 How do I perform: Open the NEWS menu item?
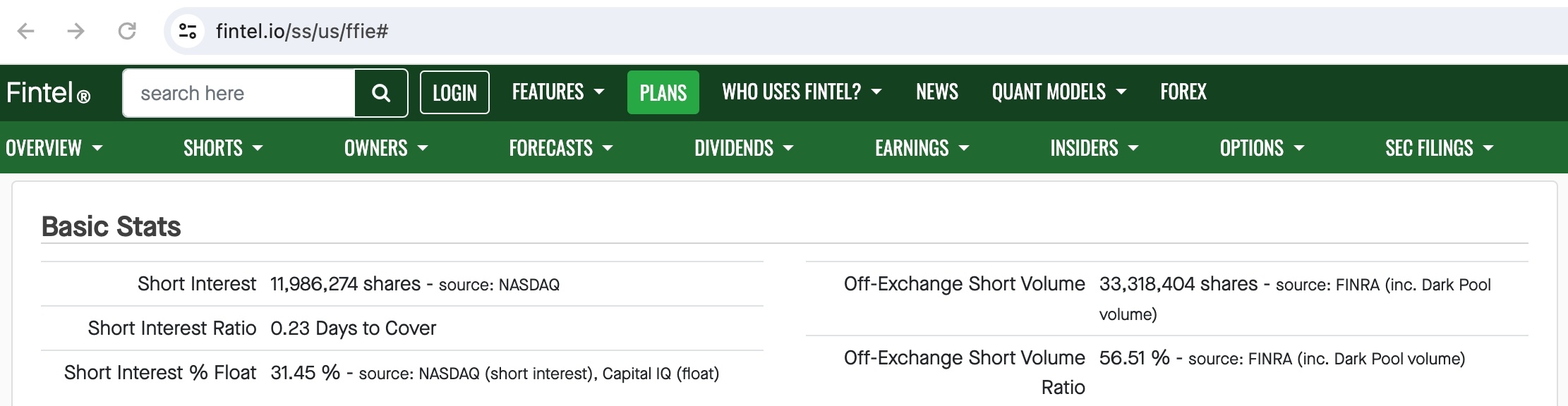(x=937, y=92)
